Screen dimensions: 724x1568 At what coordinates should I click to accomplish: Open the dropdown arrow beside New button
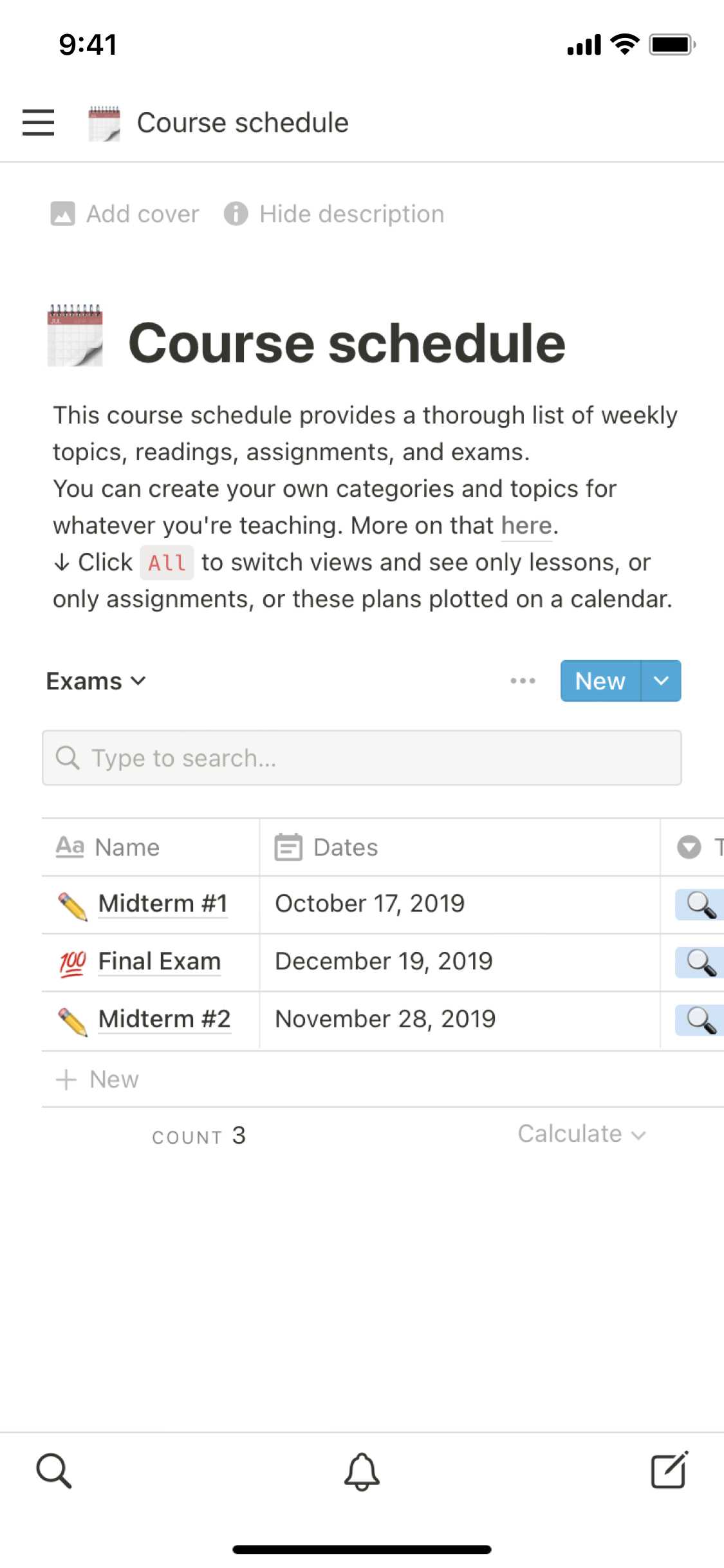click(x=661, y=680)
